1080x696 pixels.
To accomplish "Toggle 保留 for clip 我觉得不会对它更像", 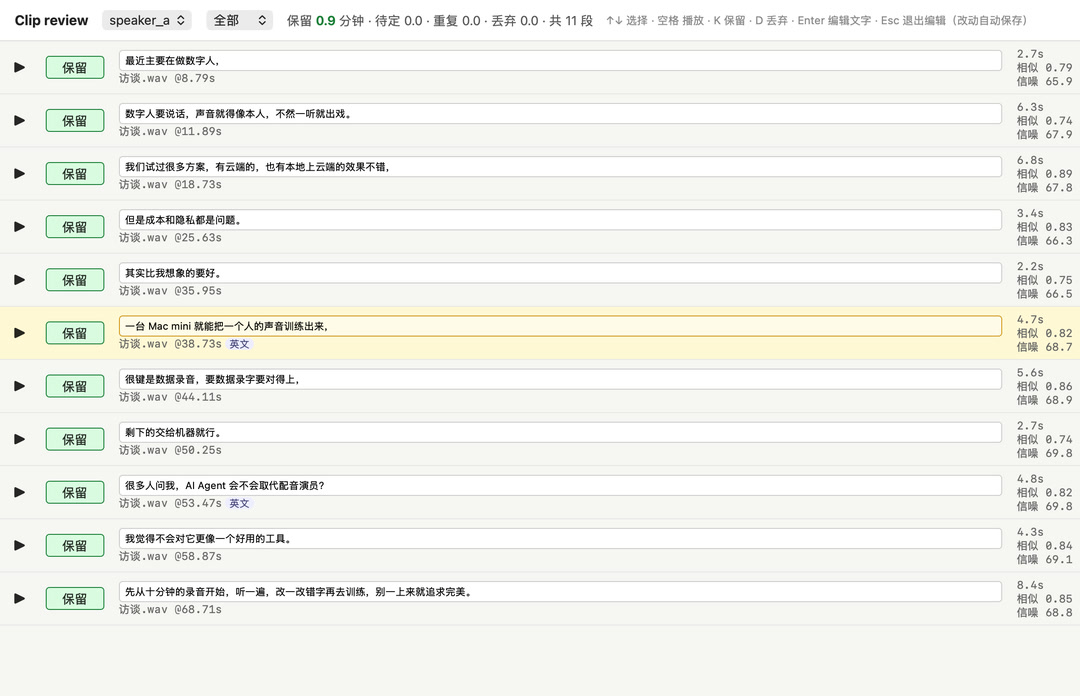I will 75,545.
